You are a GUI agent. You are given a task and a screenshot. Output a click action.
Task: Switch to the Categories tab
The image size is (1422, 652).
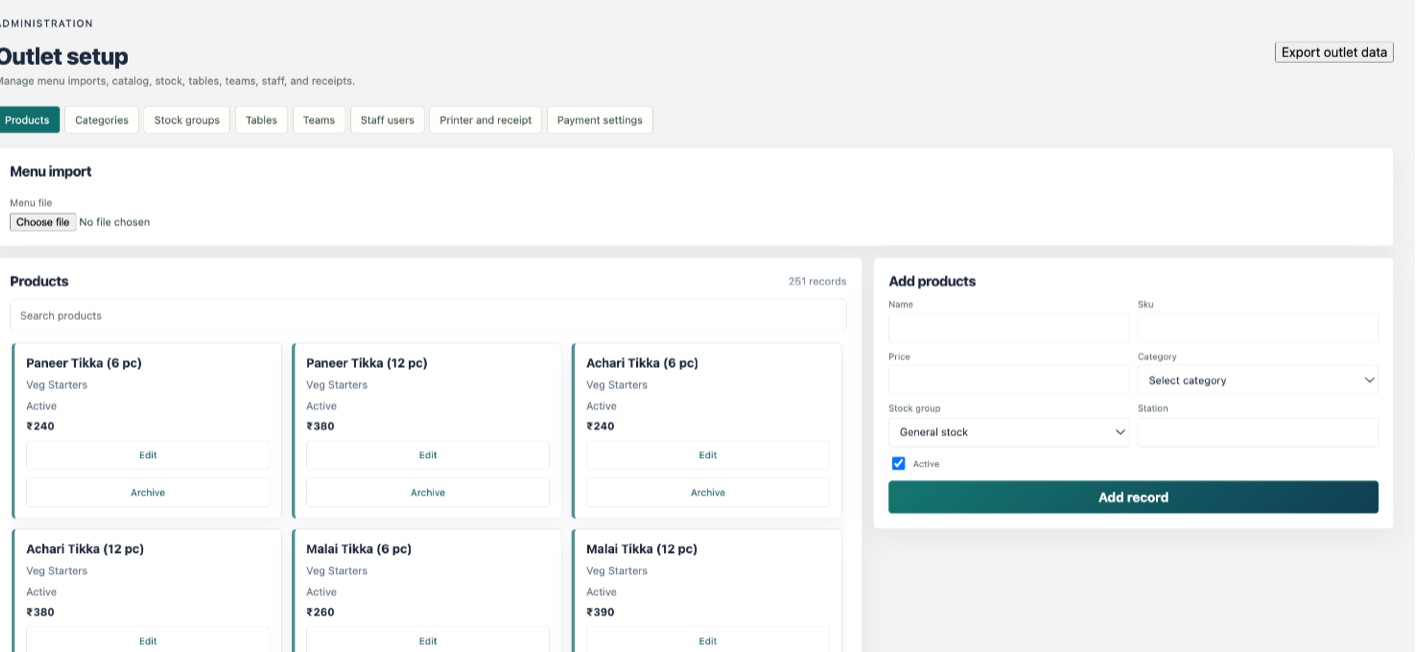tap(102, 120)
